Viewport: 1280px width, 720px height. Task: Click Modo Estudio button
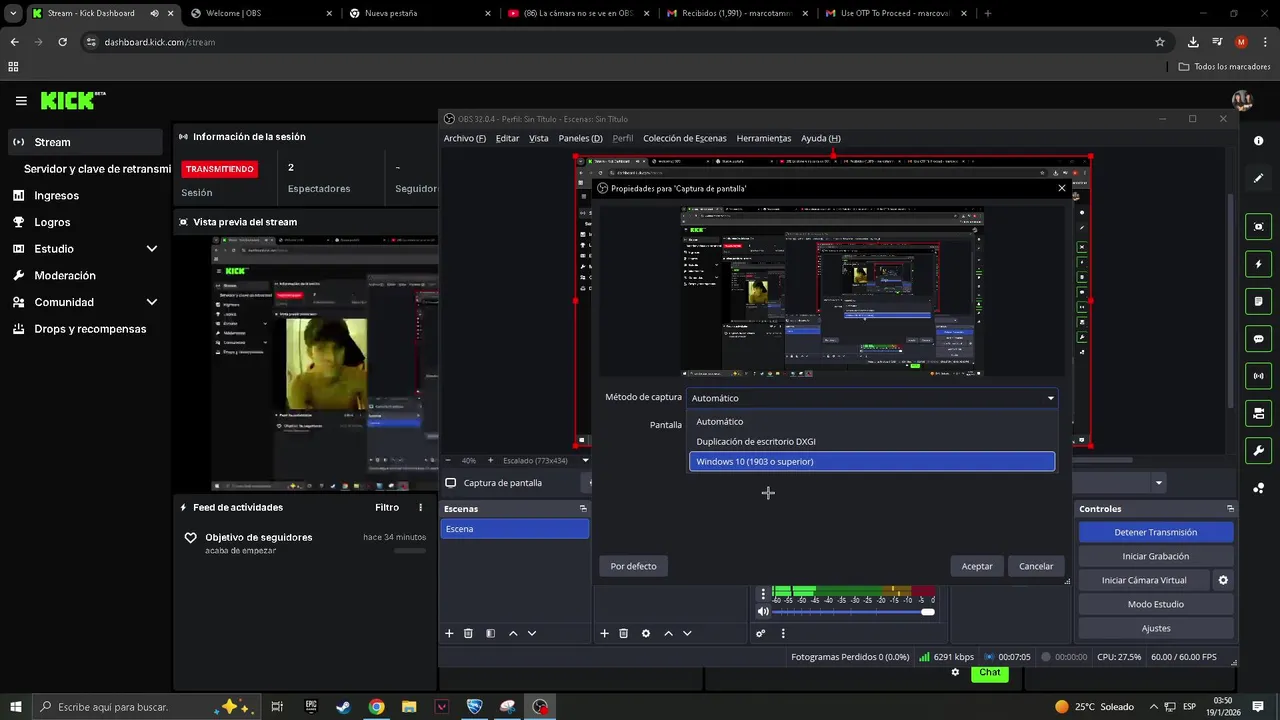(x=1156, y=604)
